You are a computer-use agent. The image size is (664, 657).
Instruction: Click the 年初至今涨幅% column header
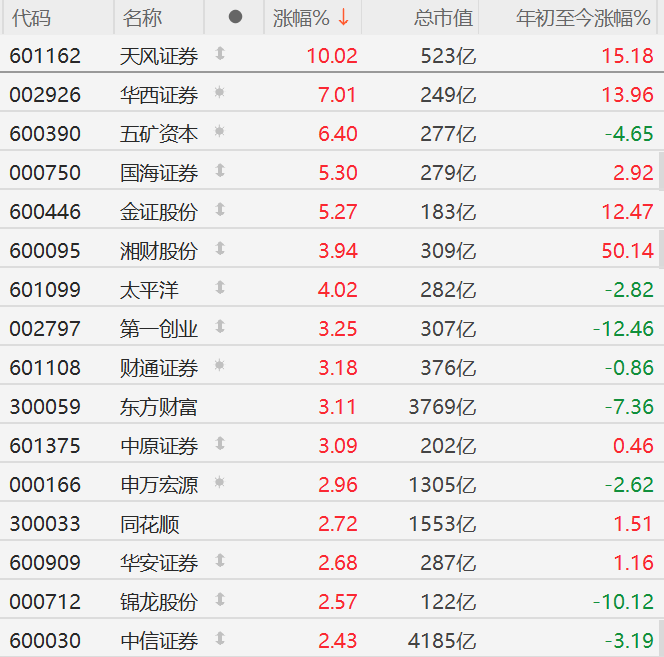pos(583,18)
